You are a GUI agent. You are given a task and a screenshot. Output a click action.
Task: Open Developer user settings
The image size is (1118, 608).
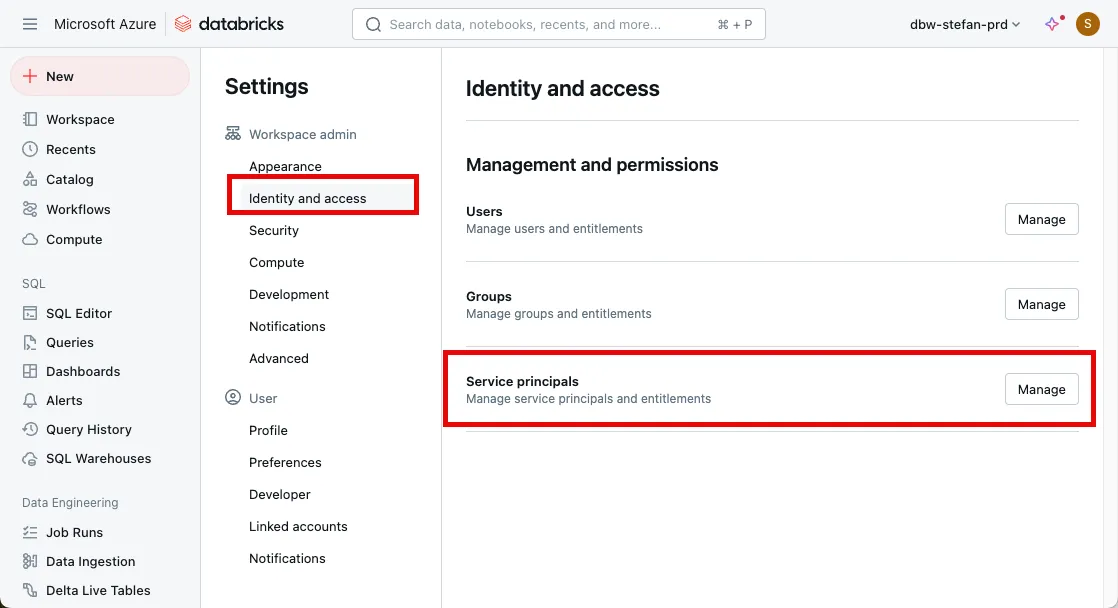pos(280,494)
